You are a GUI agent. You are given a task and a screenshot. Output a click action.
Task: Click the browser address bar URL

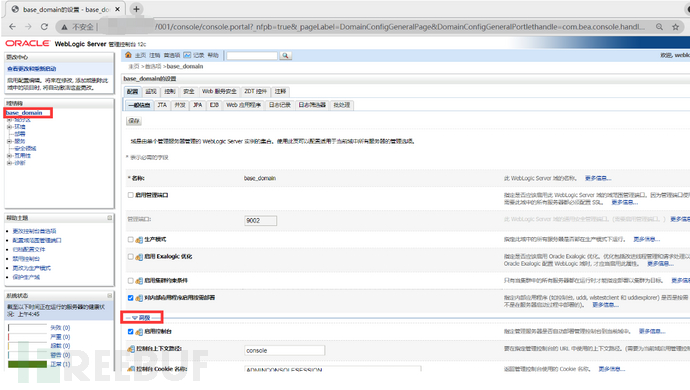pyautogui.click(x=400, y=27)
